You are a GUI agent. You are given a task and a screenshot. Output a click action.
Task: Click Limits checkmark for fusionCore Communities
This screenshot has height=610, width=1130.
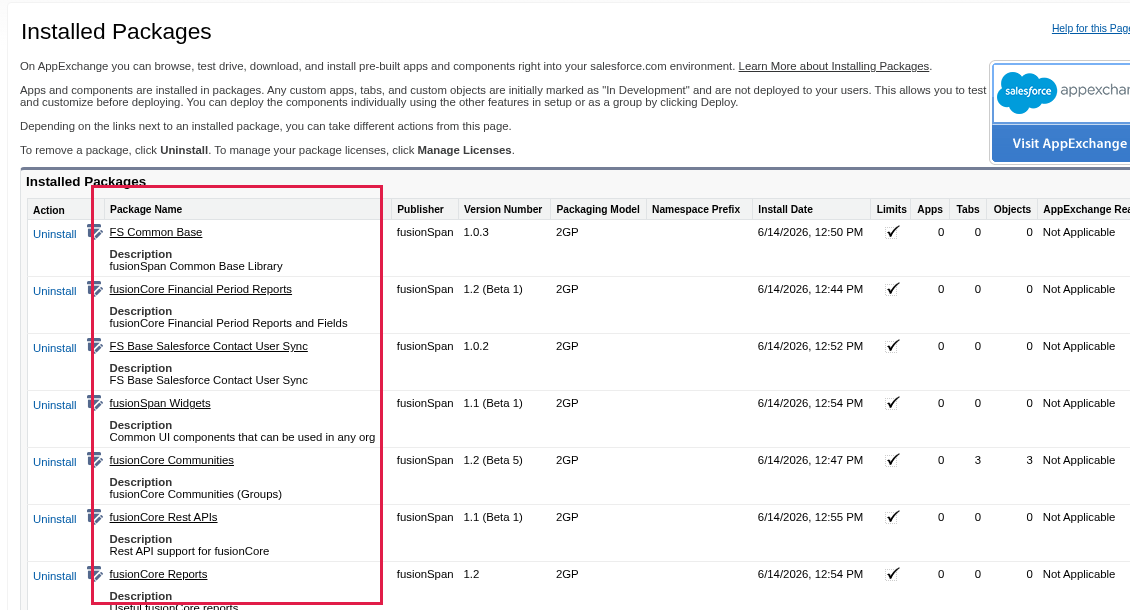click(892, 460)
